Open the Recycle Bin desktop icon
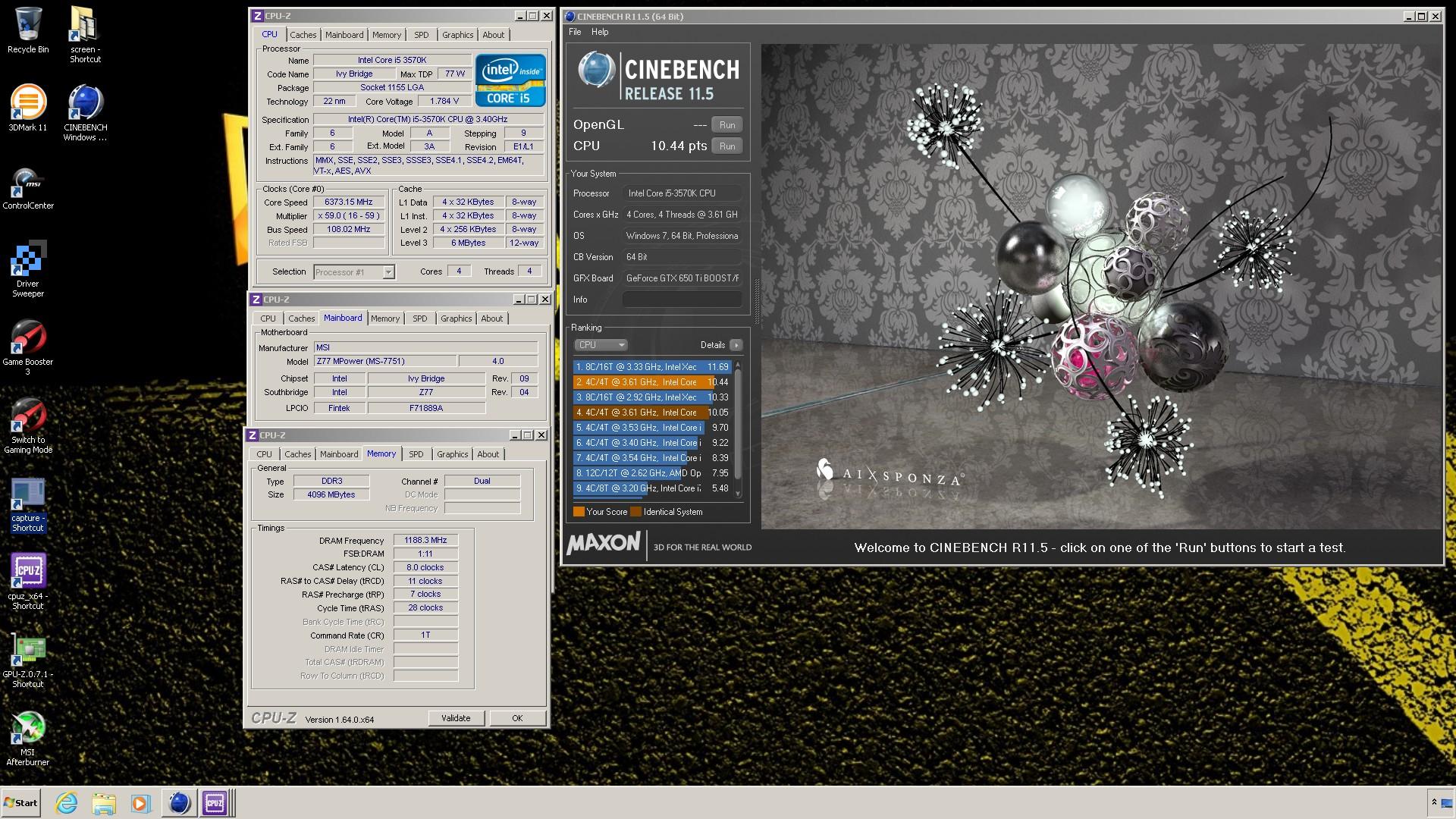This screenshot has height=819, width=1456. (28, 30)
